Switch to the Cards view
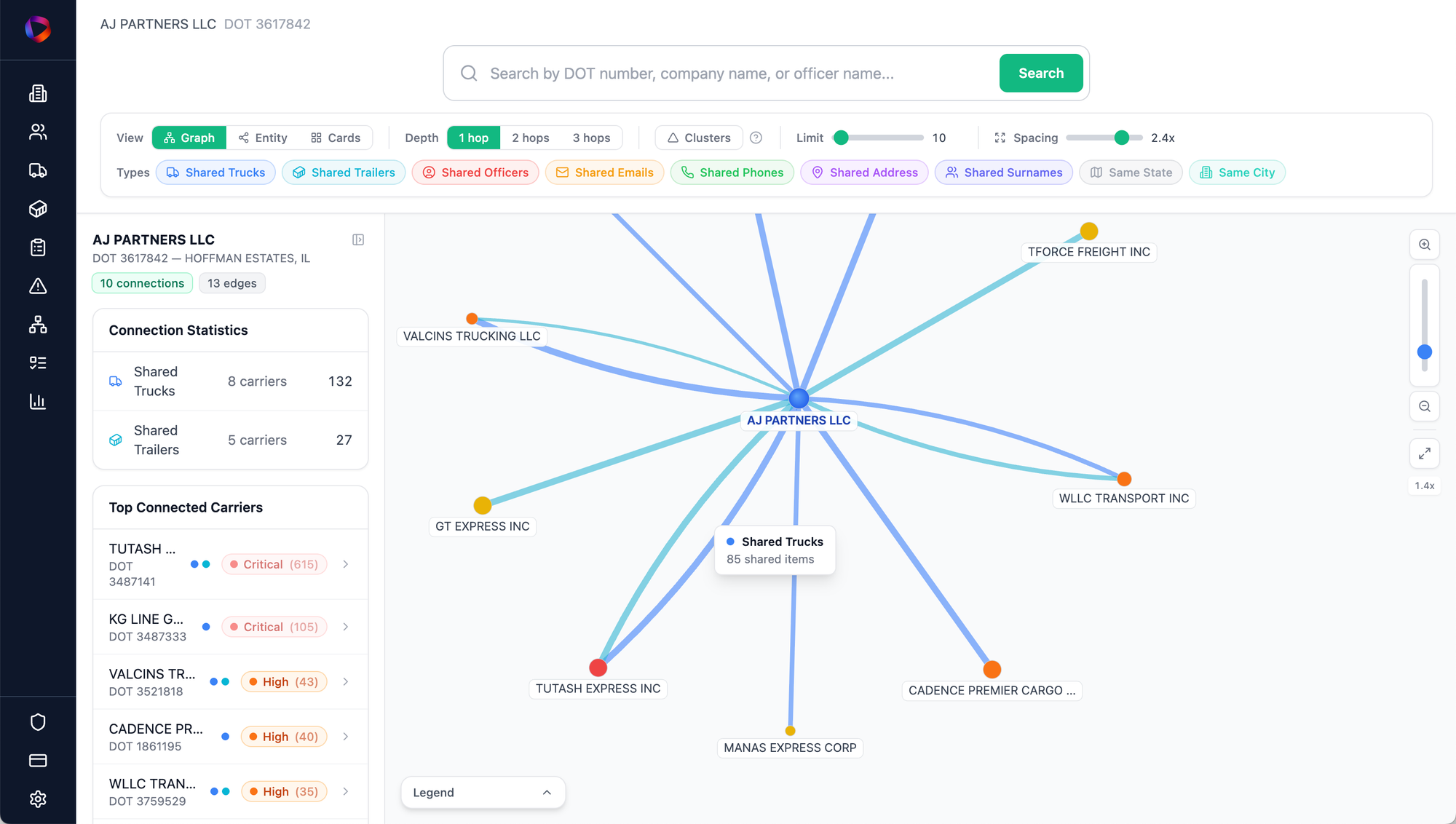The width and height of the screenshot is (1456, 824). [x=336, y=138]
